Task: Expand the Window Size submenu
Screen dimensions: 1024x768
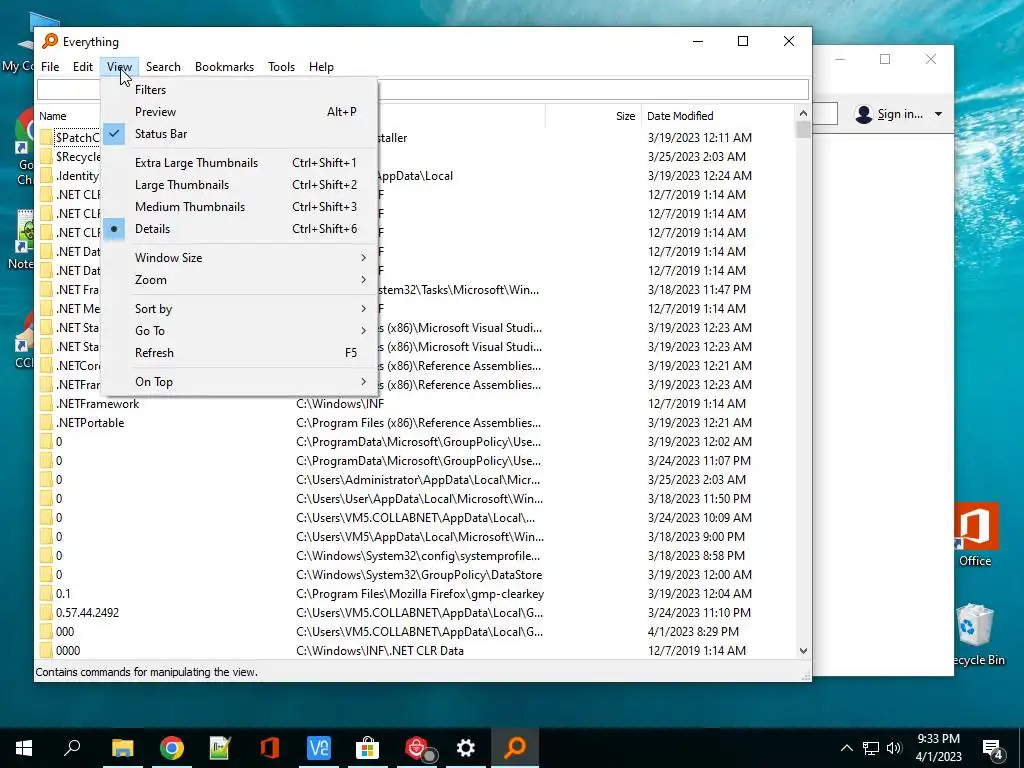Action: pos(239,258)
